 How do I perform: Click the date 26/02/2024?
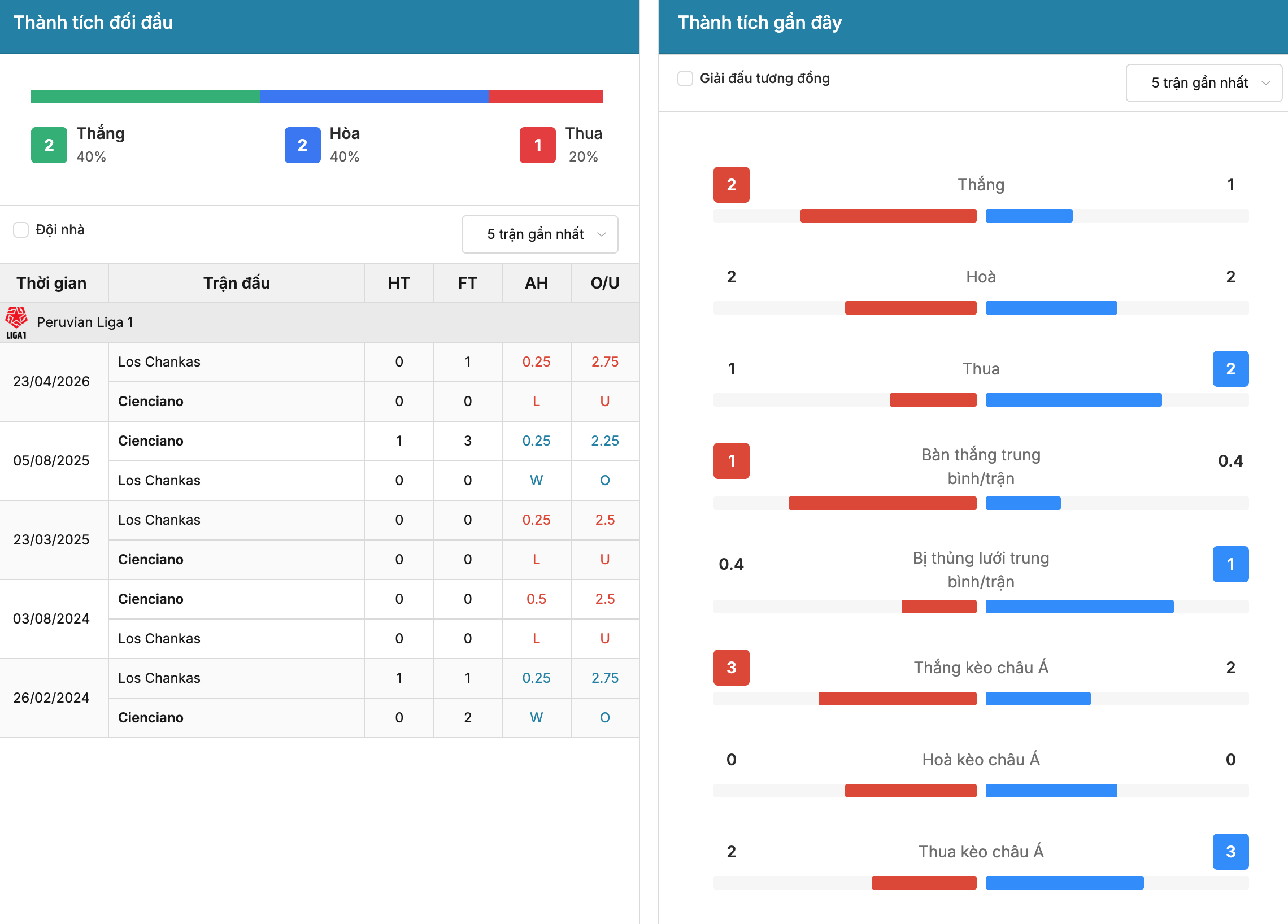click(x=51, y=698)
